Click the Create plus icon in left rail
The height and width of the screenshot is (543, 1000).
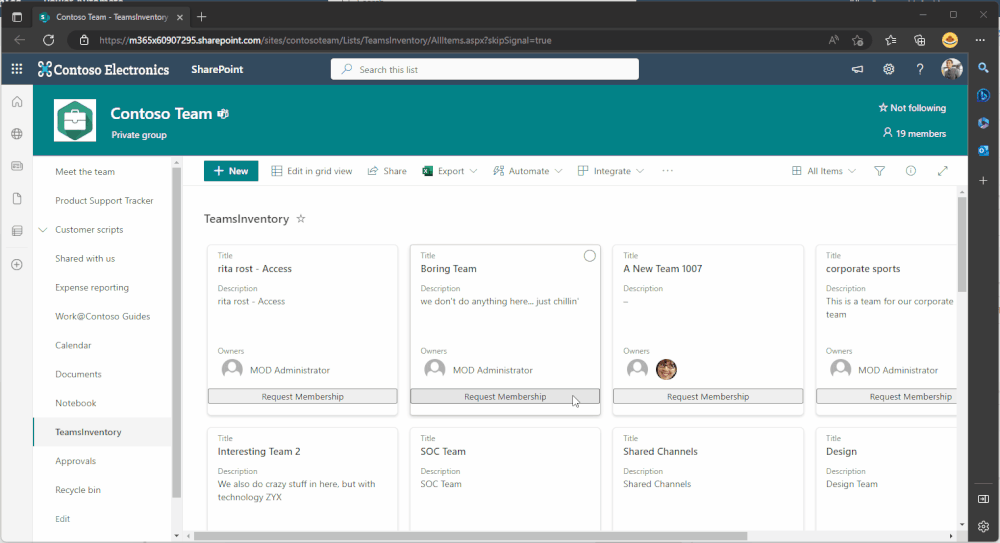pos(17,264)
